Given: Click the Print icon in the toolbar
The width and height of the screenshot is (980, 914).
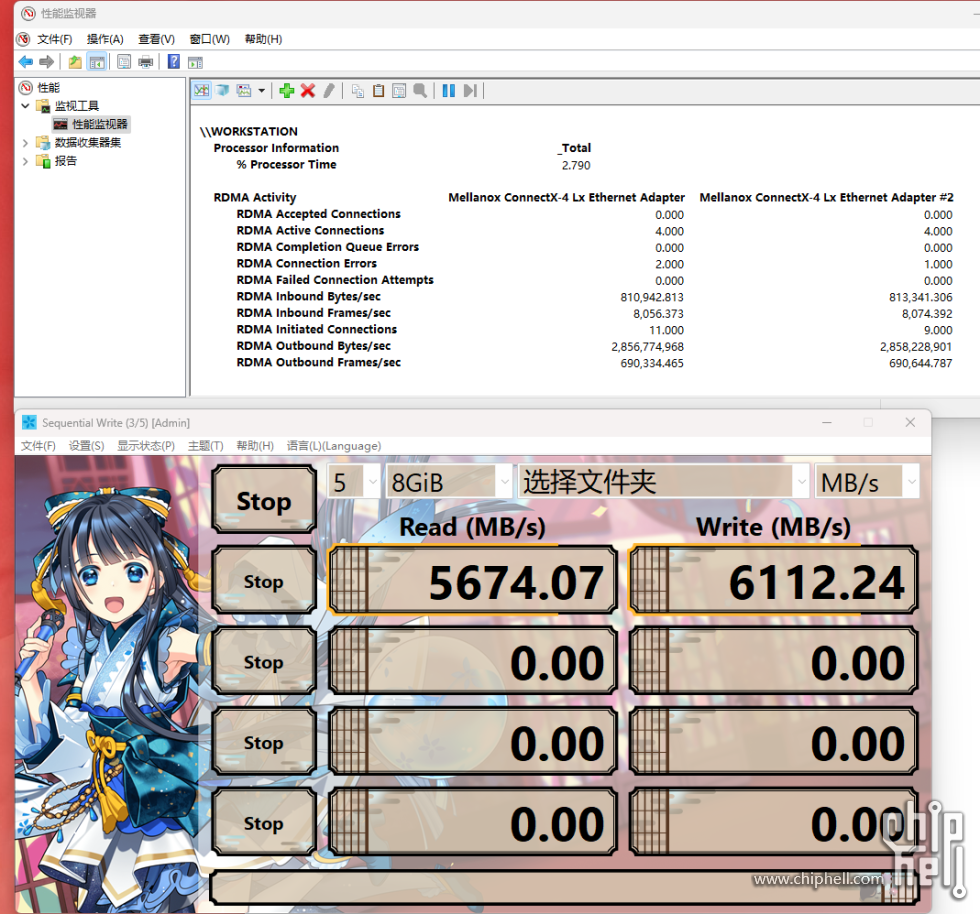Looking at the screenshot, I should [x=146, y=62].
